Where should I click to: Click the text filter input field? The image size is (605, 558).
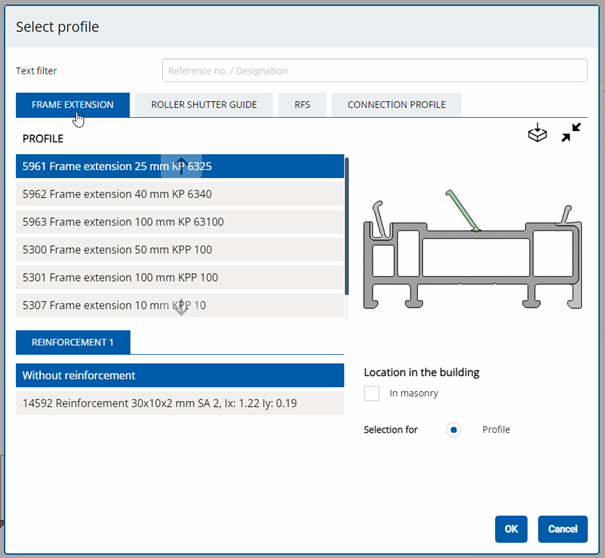[x=374, y=71]
